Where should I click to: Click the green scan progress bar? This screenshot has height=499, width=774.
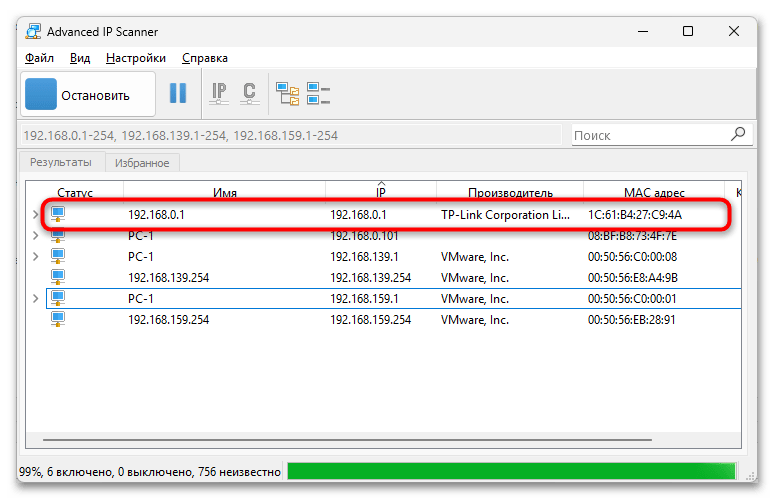pos(511,471)
